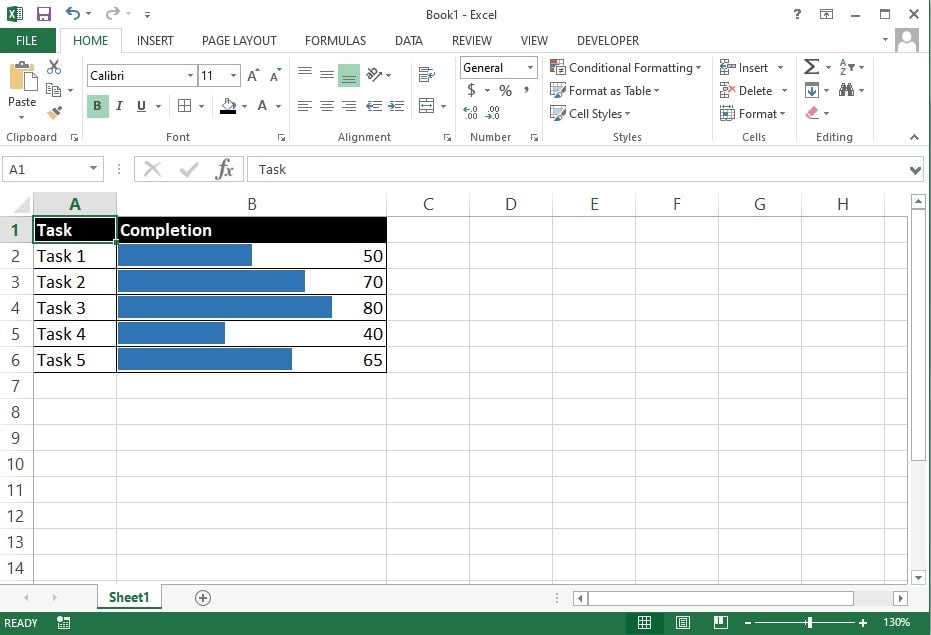
Task: Click the Fill down arrow icon
Action: pos(812,90)
